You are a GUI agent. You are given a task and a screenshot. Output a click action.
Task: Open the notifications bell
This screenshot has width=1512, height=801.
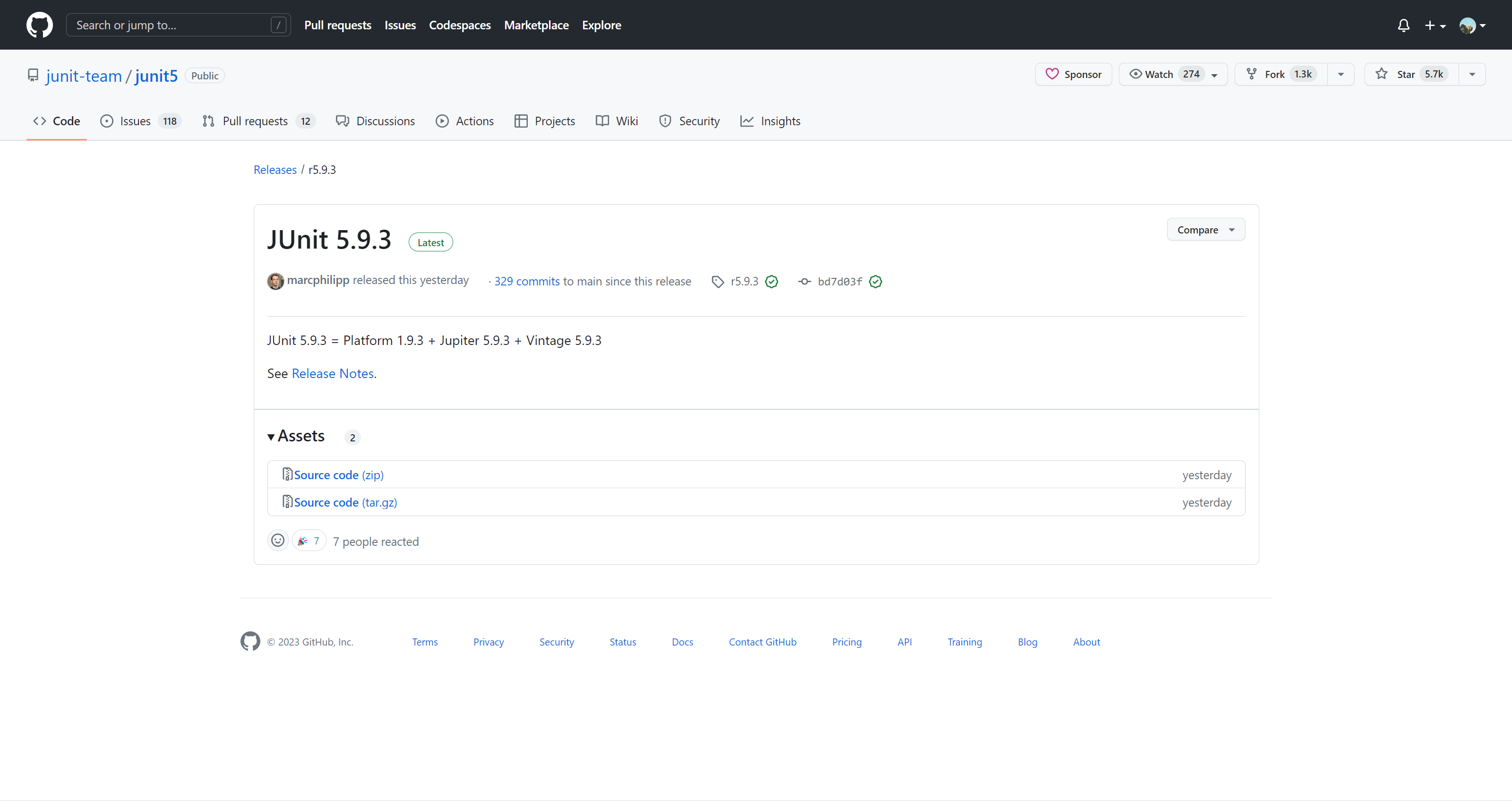tap(1403, 25)
